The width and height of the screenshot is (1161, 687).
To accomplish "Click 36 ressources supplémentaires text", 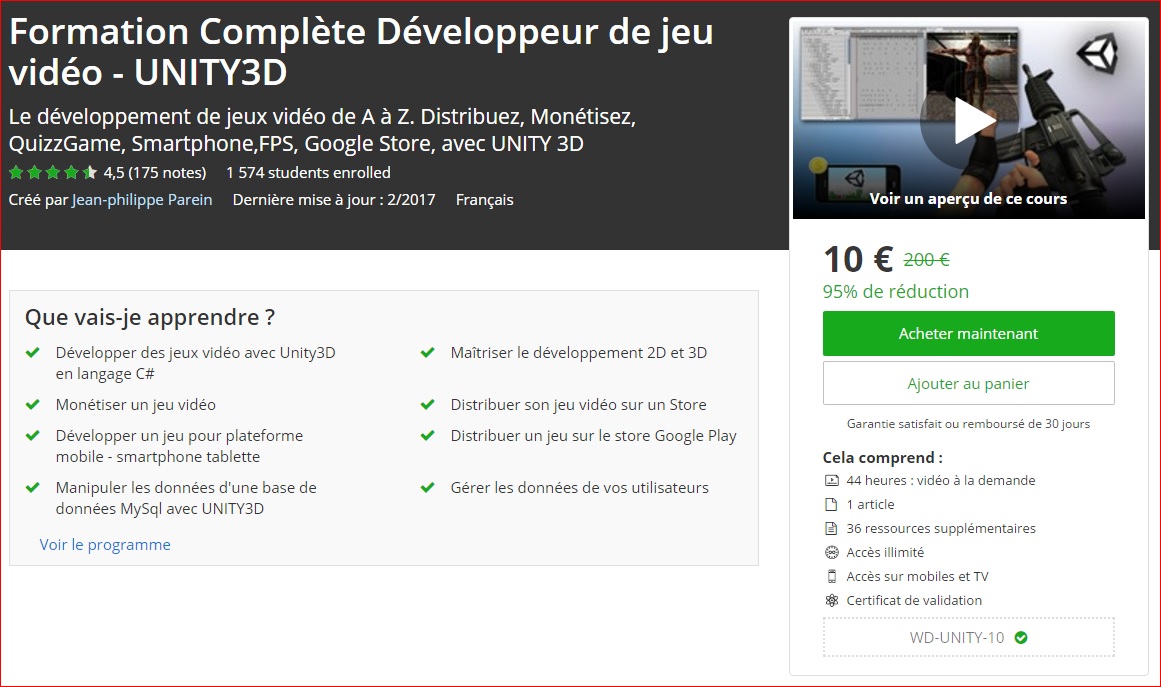I will coord(941,529).
